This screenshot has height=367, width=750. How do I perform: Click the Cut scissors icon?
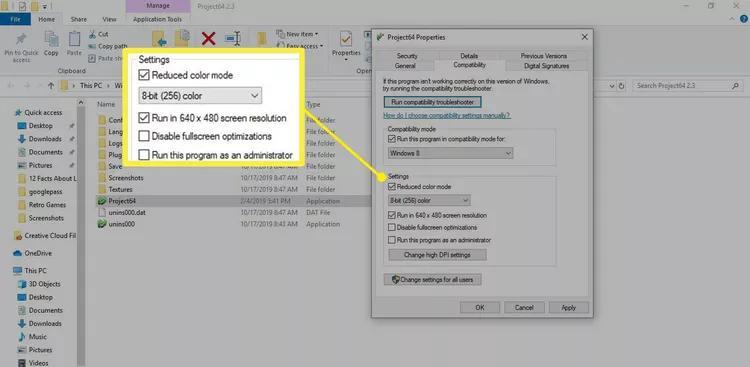coord(92,34)
